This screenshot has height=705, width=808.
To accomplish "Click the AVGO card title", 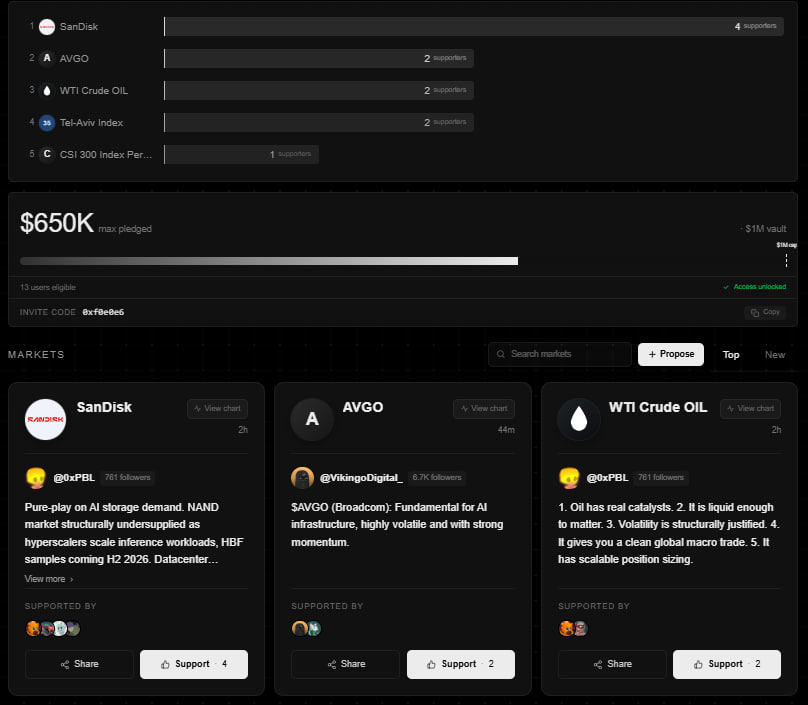I will click(363, 407).
